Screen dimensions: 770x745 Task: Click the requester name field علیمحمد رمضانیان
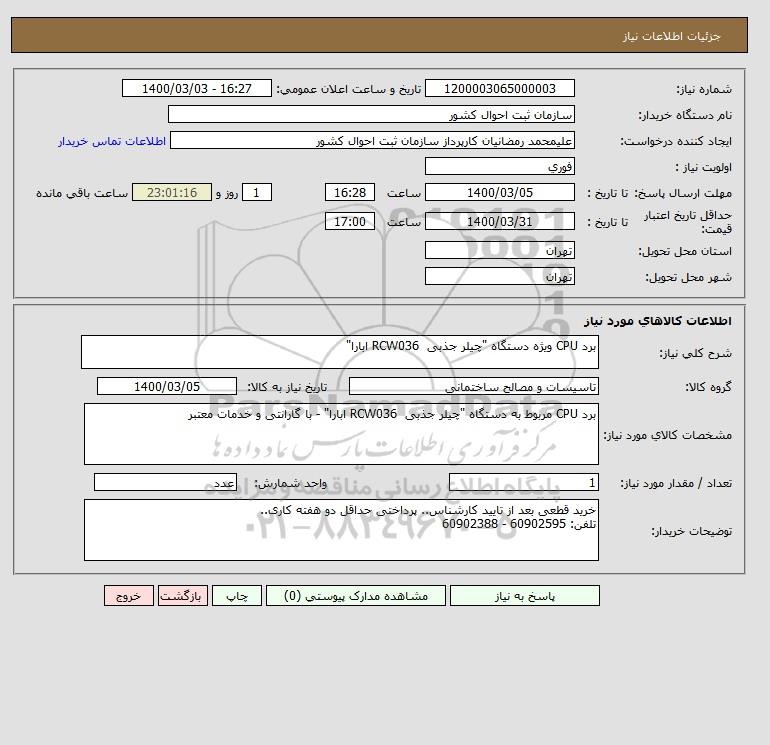(372, 140)
